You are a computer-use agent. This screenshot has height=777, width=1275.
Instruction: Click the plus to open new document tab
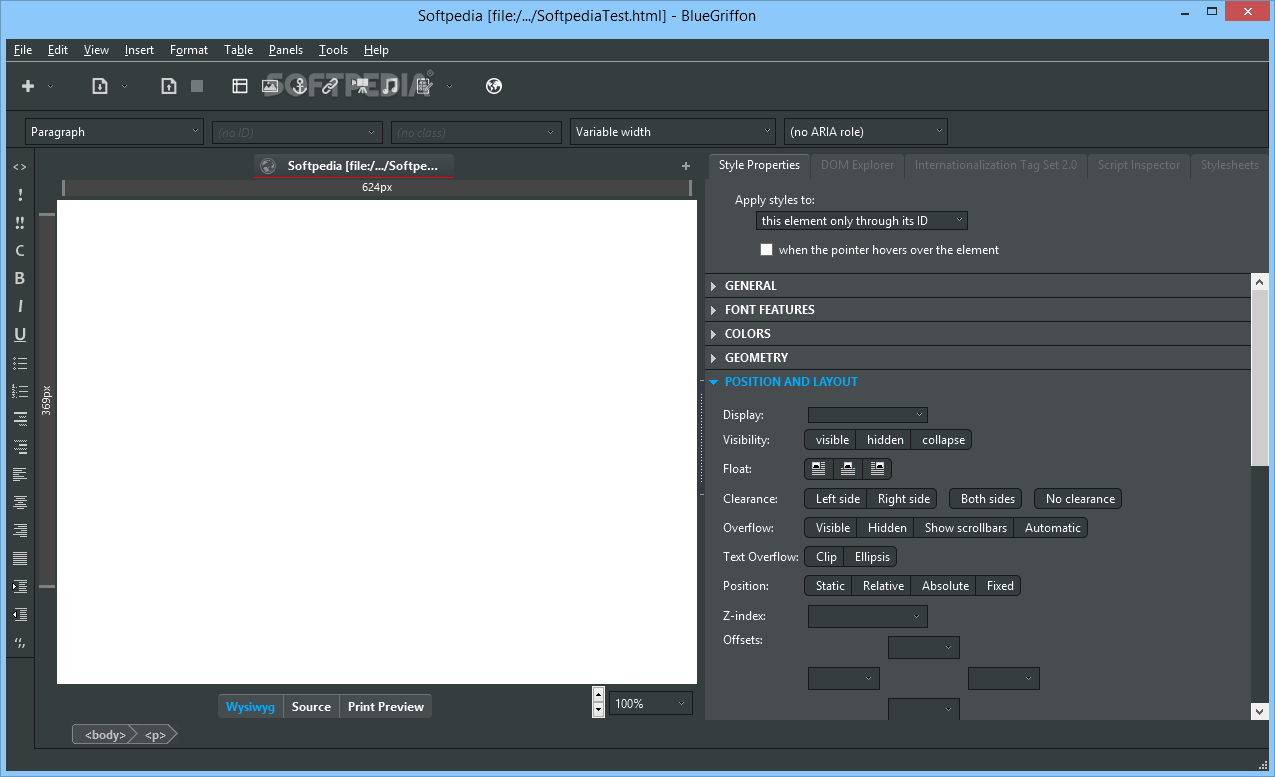pyautogui.click(x=686, y=166)
